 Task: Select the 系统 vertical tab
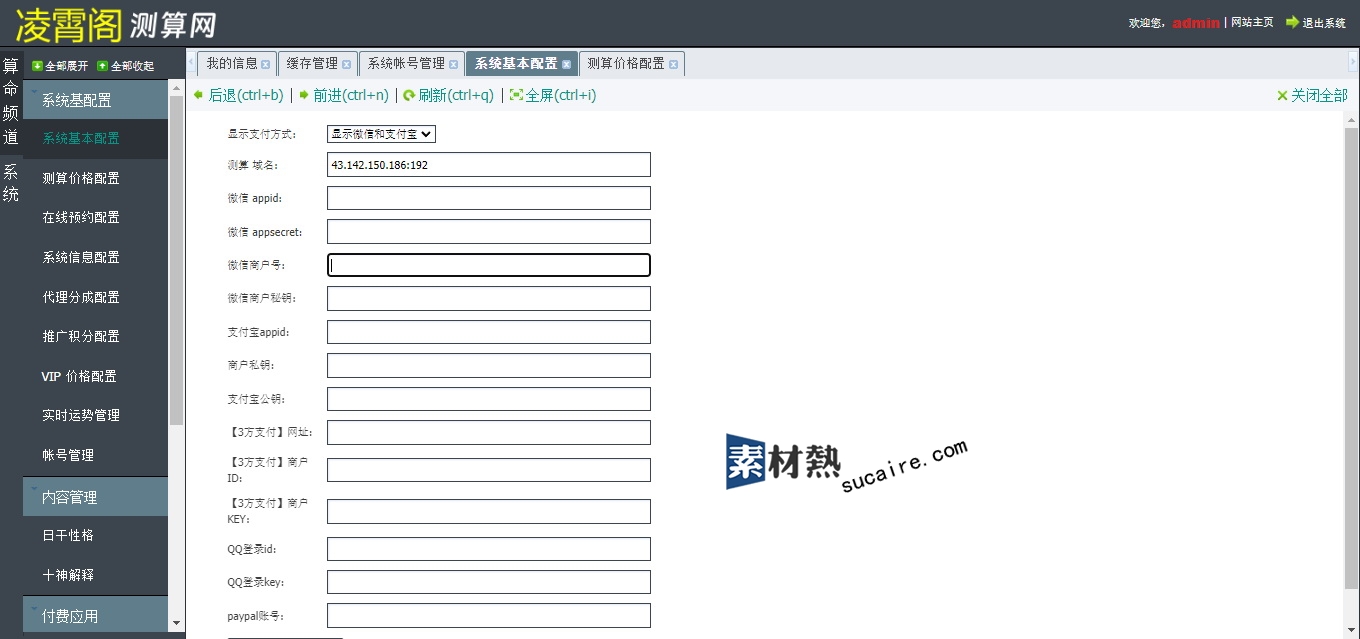(x=10, y=183)
